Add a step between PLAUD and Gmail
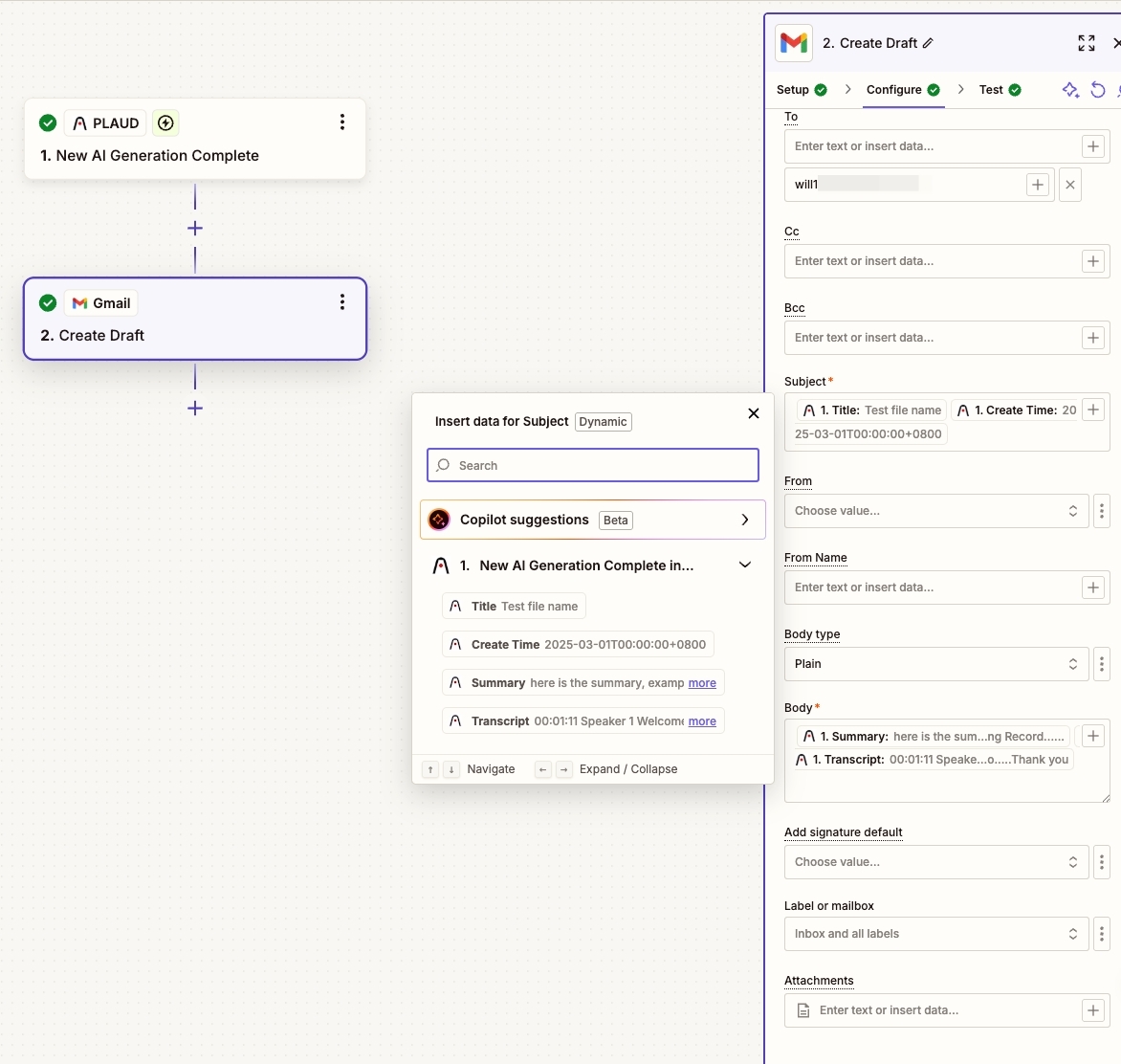 click(195, 228)
